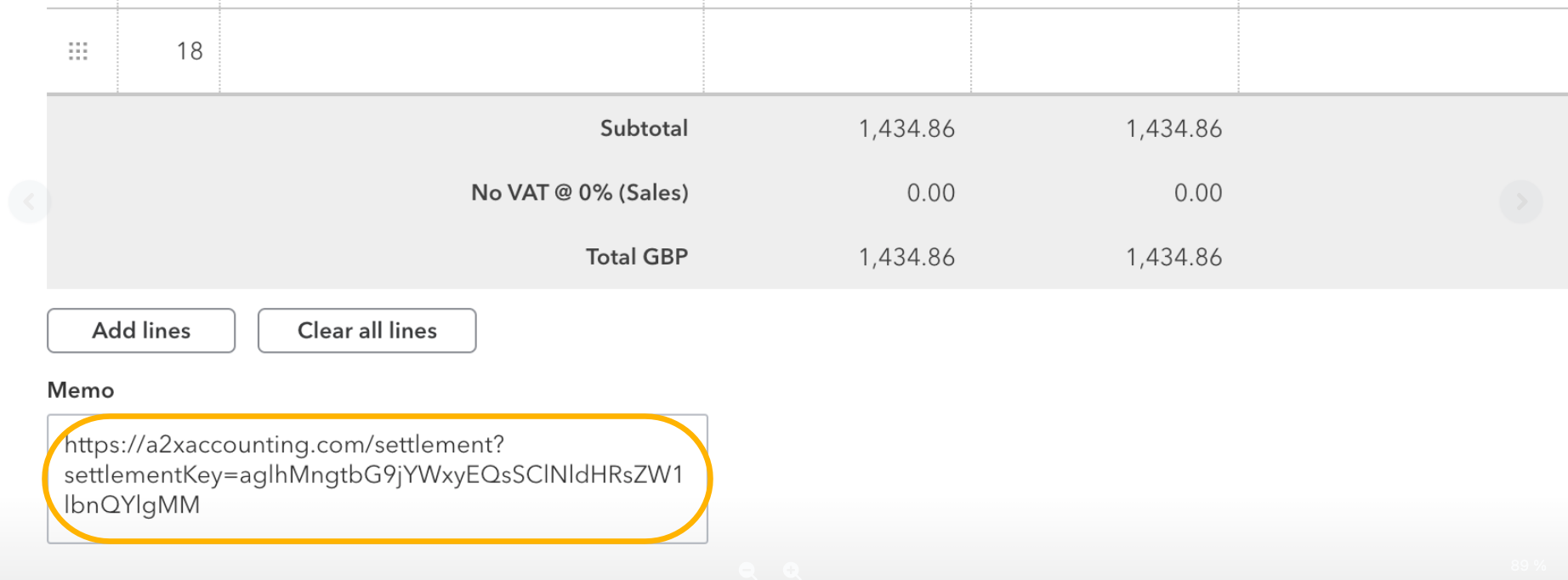Click the a2xaccounting settlement link text in Memo
Screen dimensions: 1568x580
[x=374, y=475]
